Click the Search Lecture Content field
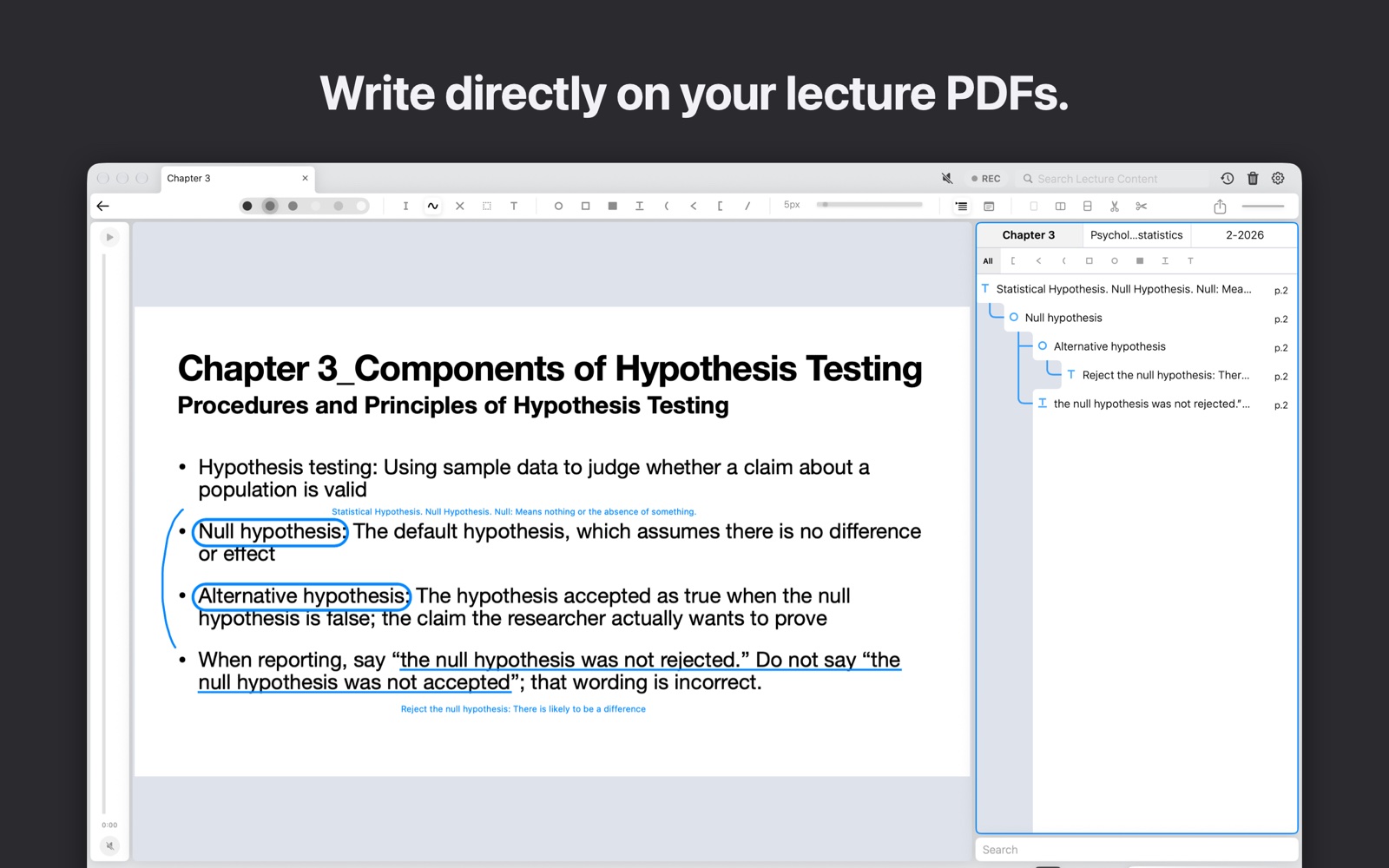Viewport: 1389px width, 868px height. [x=1112, y=179]
